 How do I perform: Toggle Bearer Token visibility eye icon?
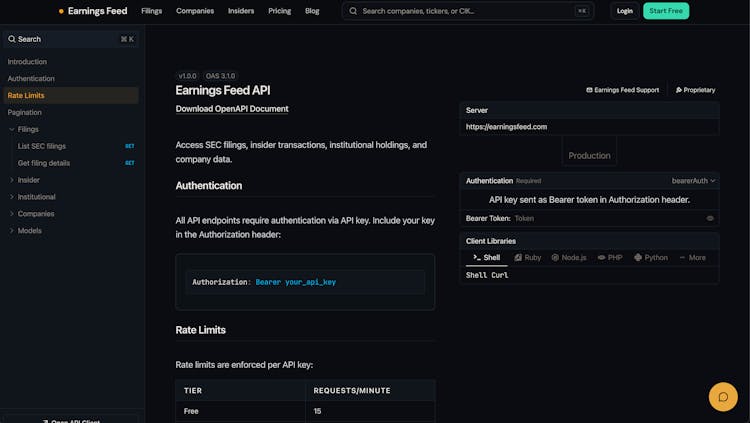tap(710, 218)
